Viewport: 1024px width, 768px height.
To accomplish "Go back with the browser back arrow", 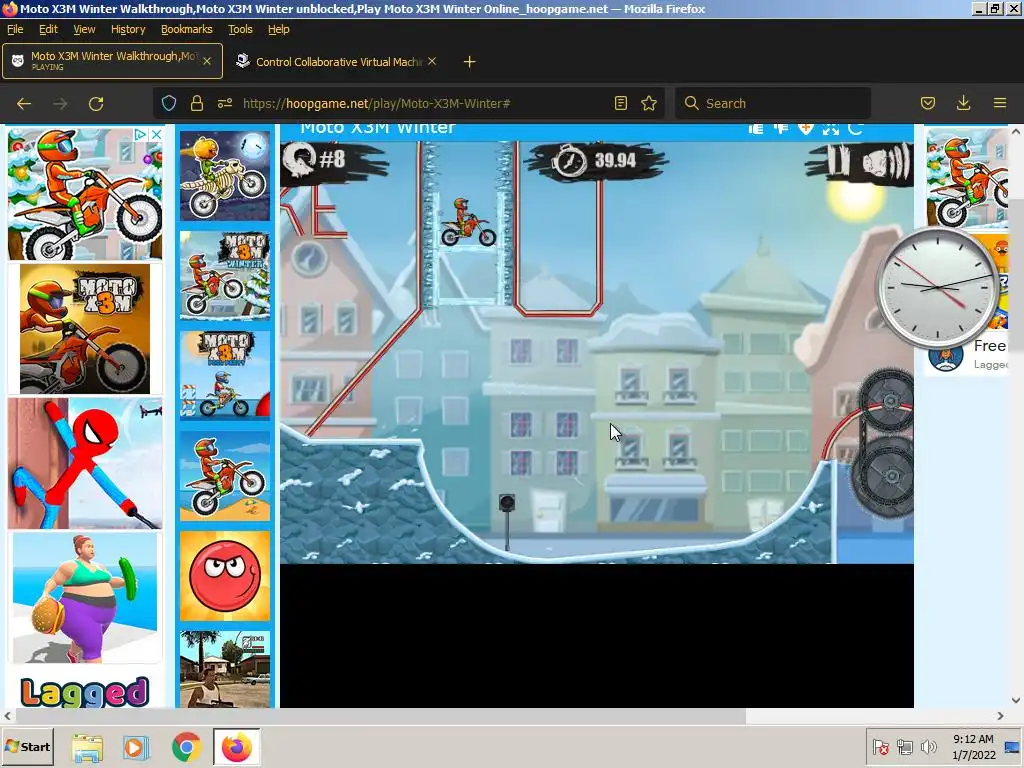I will pyautogui.click(x=24, y=103).
